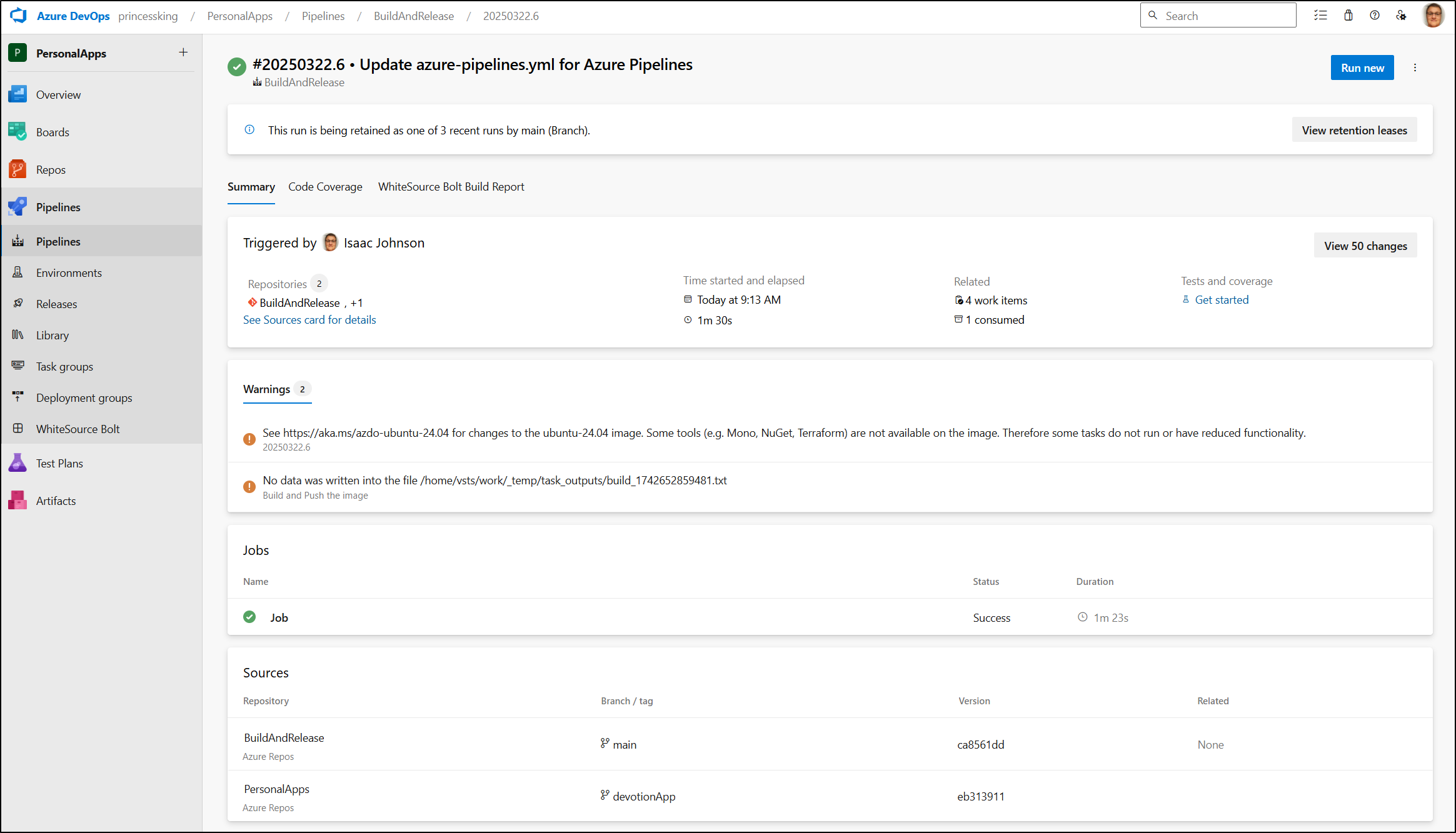Click 20250322.6 in the breadcrumb
Image resolution: width=1456 pixels, height=833 pixels.
pyautogui.click(x=511, y=16)
